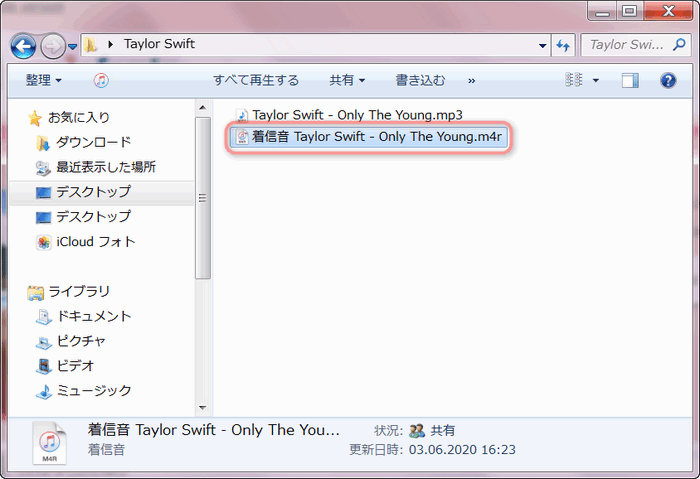Image resolution: width=700 pixels, height=479 pixels.
Task: Click the Refresh button next to address bar
Action: click(x=563, y=45)
